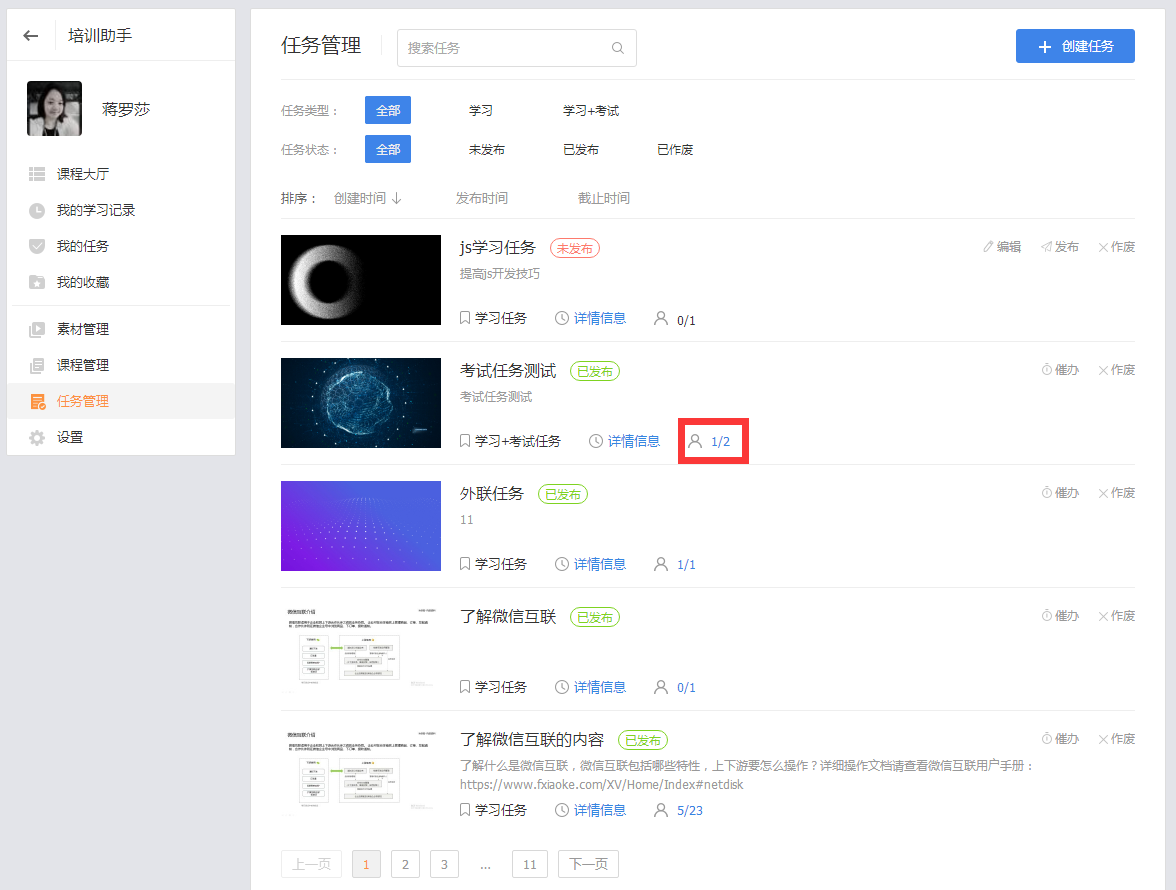Screen dimensions: 1176x890
Task: Click 催办 for 了解微信互联的内容
Action: [x=1060, y=739]
